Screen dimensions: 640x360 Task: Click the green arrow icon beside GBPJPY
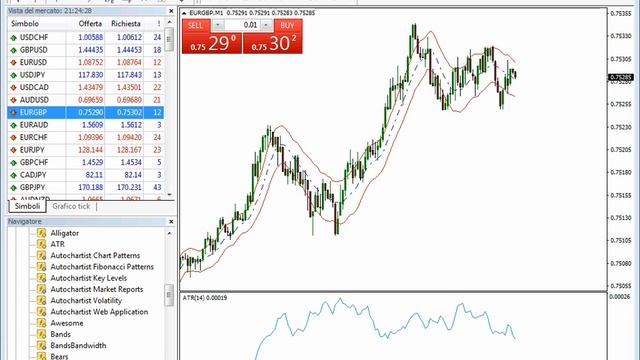pyautogui.click(x=13, y=188)
